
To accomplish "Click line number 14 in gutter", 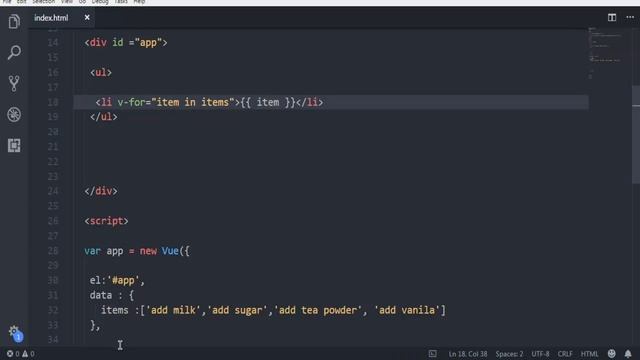I will pos(53,42).
